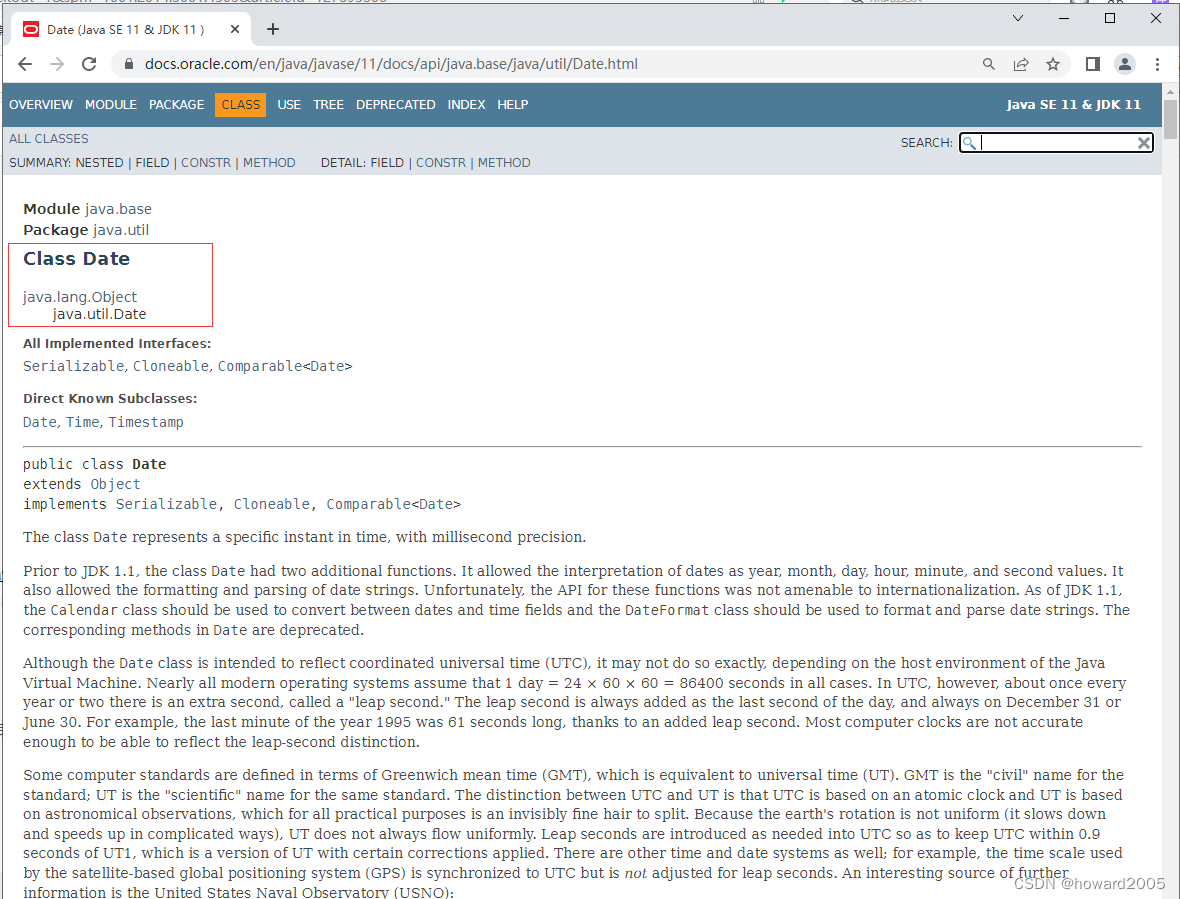Open the TREE navigation item
The width and height of the screenshot is (1180, 899).
pyautogui.click(x=328, y=105)
